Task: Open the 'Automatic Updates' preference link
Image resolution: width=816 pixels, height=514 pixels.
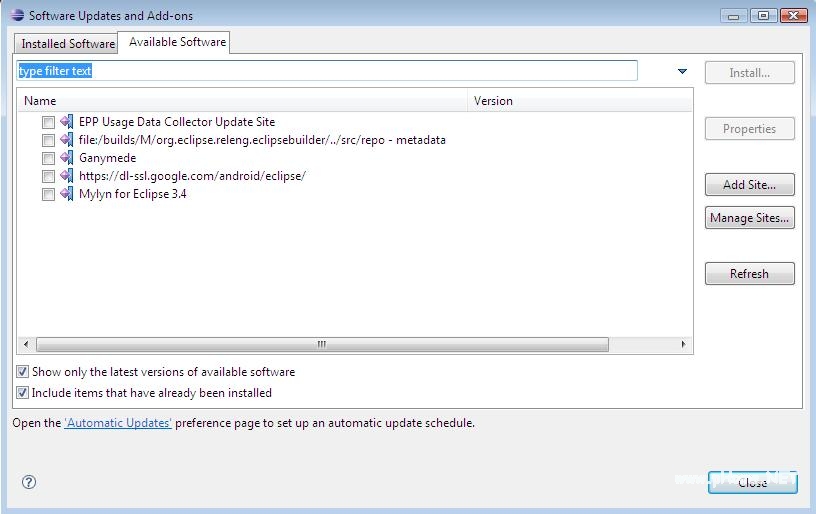Action: (118, 423)
